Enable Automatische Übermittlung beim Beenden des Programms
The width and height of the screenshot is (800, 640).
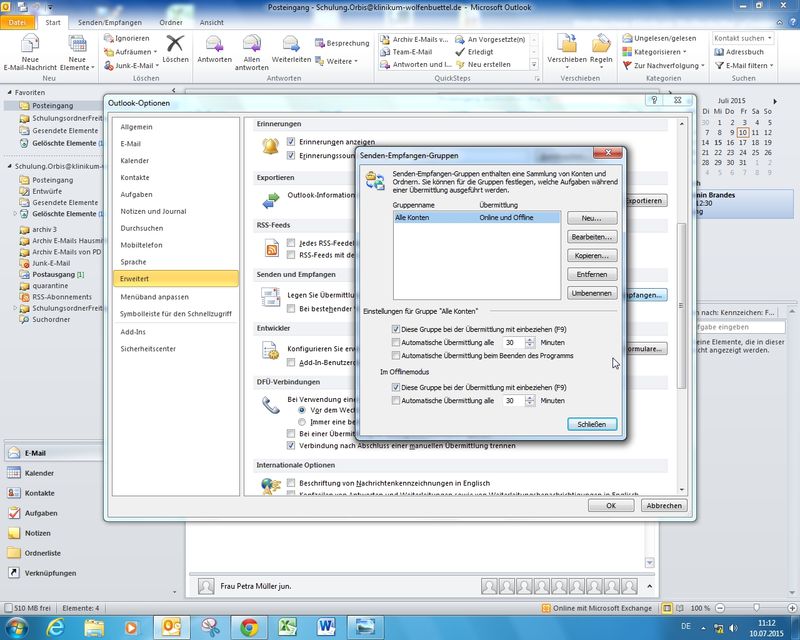click(396, 355)
